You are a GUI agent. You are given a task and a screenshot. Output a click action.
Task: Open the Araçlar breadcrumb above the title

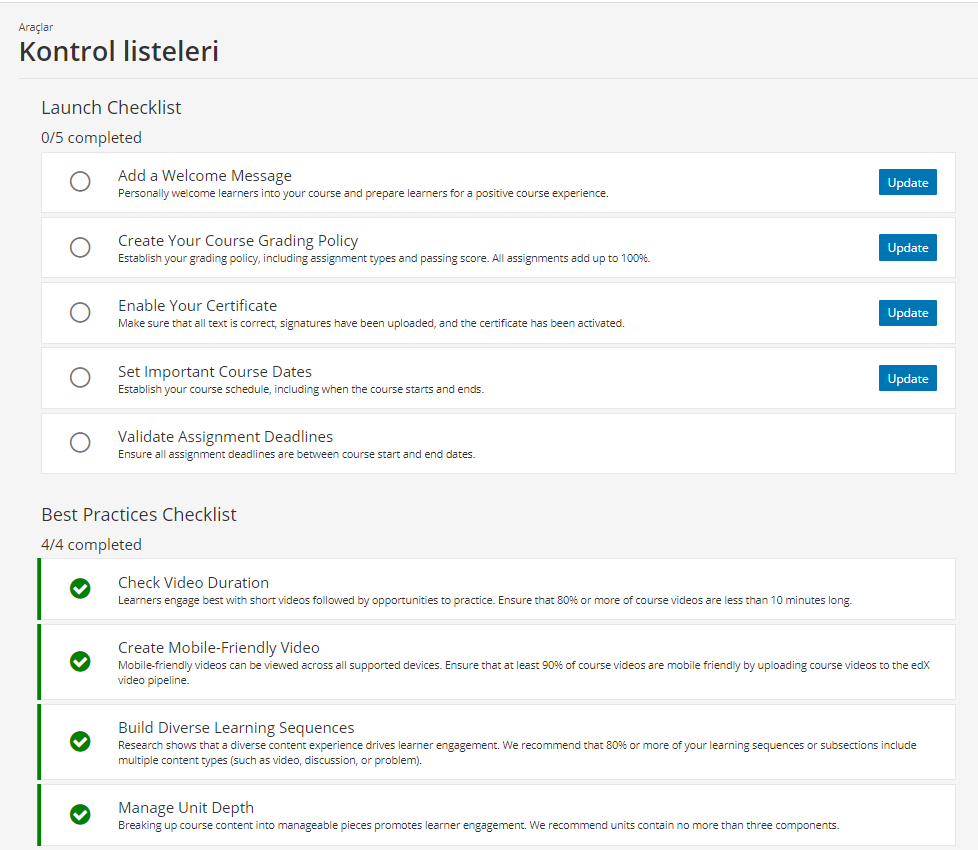pos(36,27)
